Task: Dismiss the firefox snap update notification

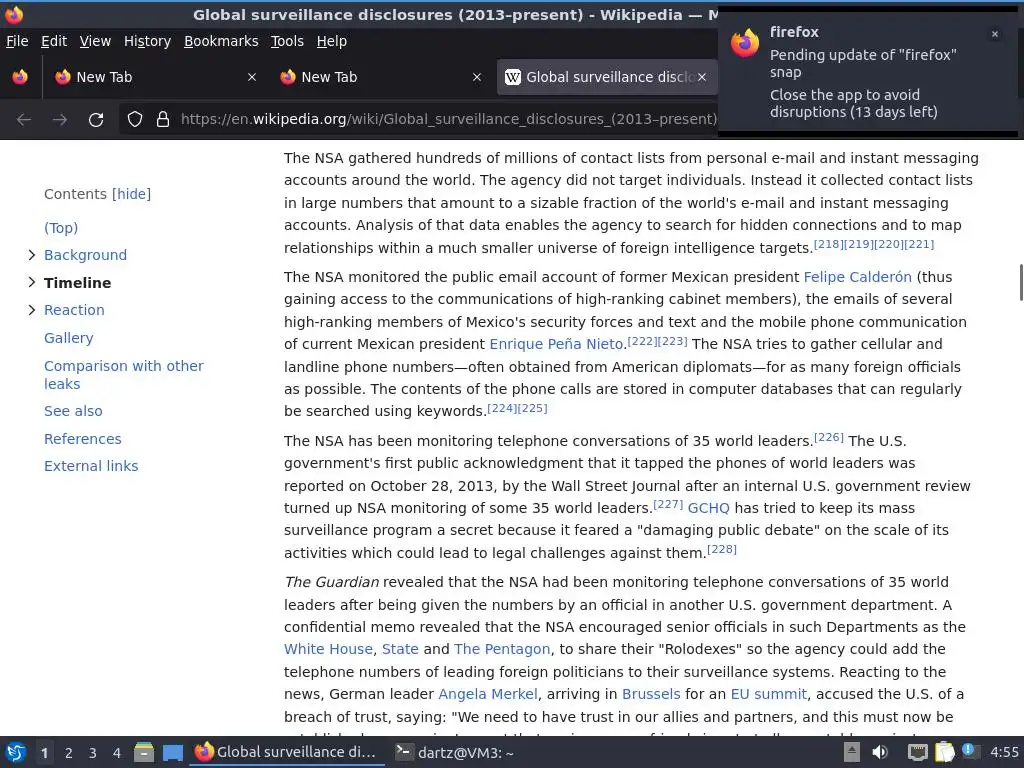Action: (995, 34)
